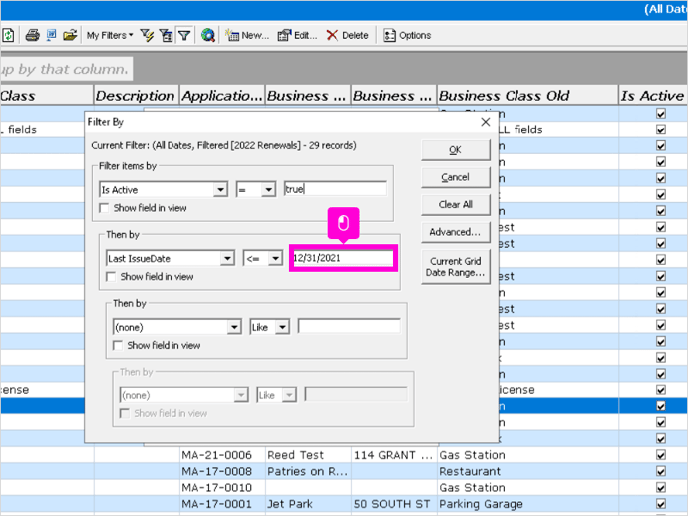Viewport: 688px width, 516px height.
Task: Check Show field in view under Is Active
Action: pyautogui.click(x=104, y=208)
